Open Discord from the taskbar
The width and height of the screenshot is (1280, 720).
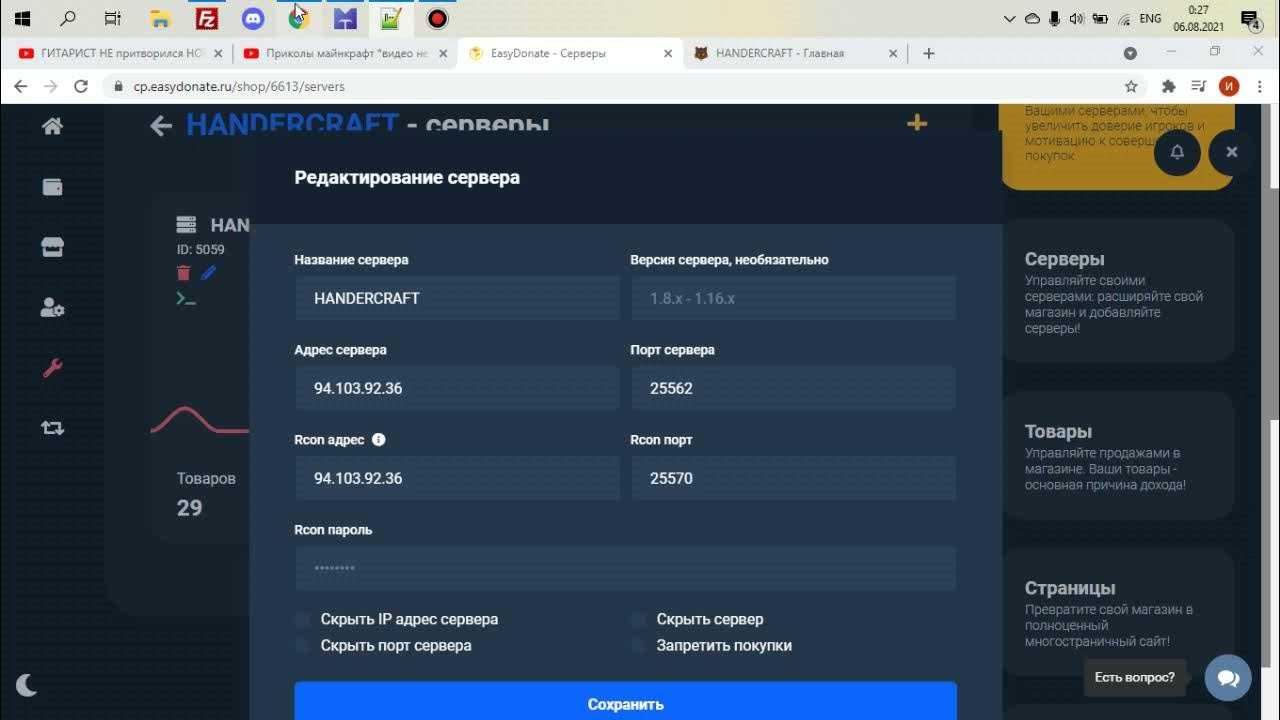[253, 18]
